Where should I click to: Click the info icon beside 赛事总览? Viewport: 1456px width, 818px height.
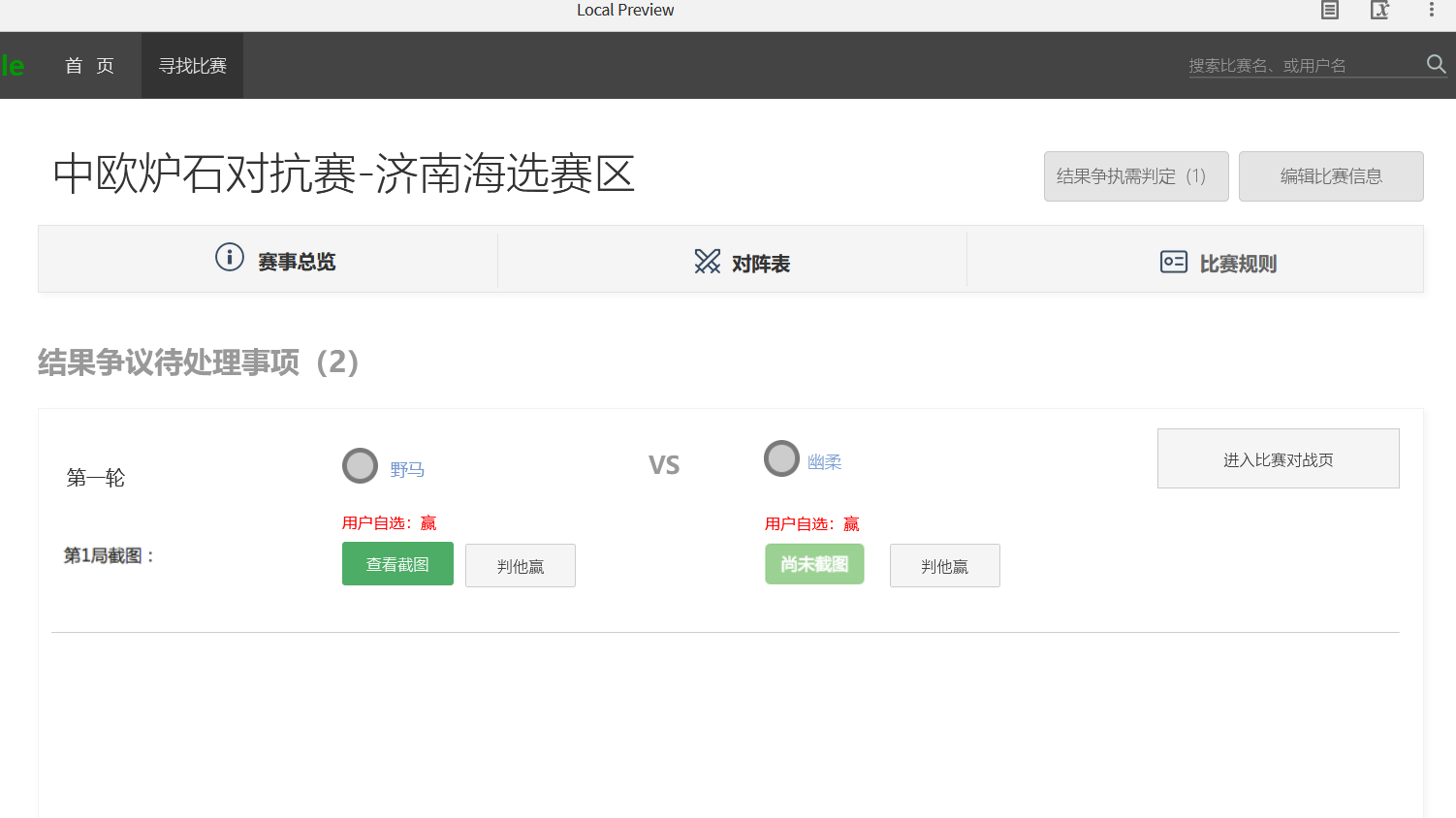tap(230, 257)
